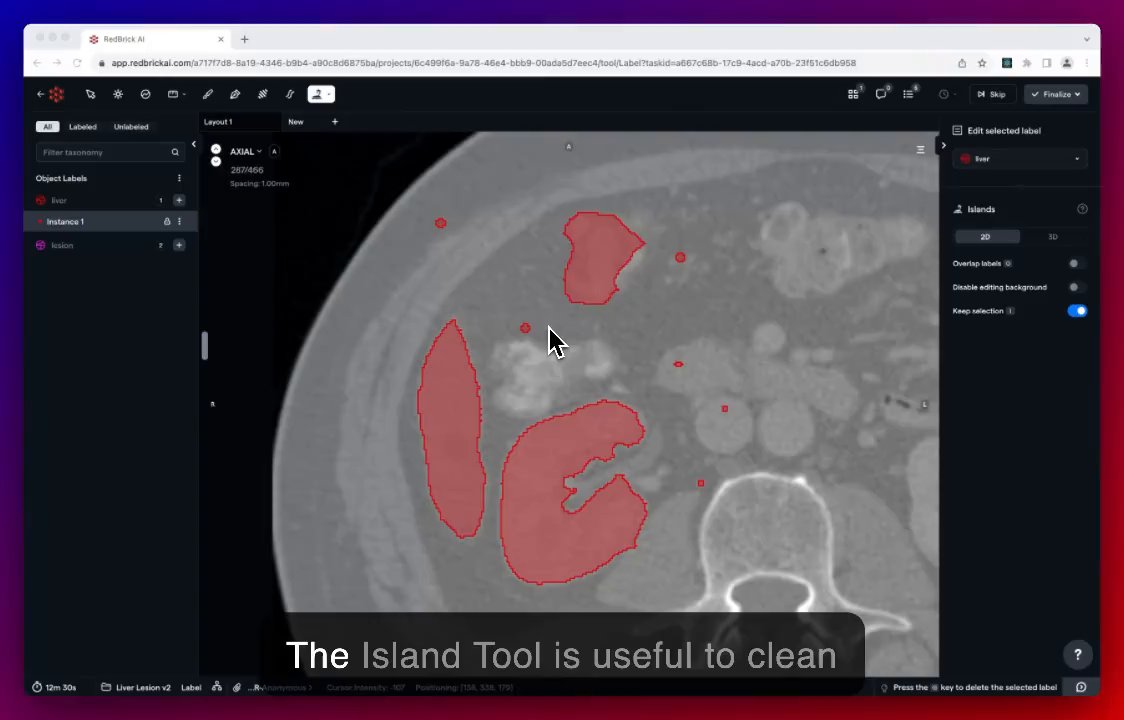Screen dimensions: 1124x720
Task: Filter by Labeled tab
Action: tap(82, 127)
